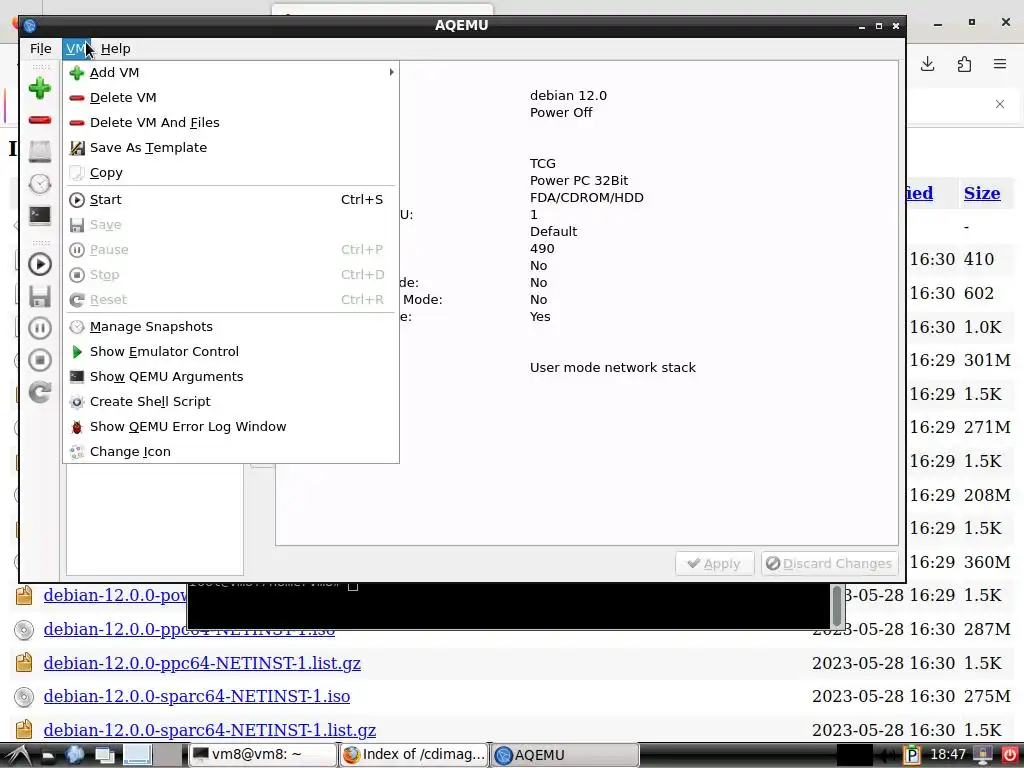Click the Create Shell Script gear icon
1024x768 pixels.
[77, 402]
